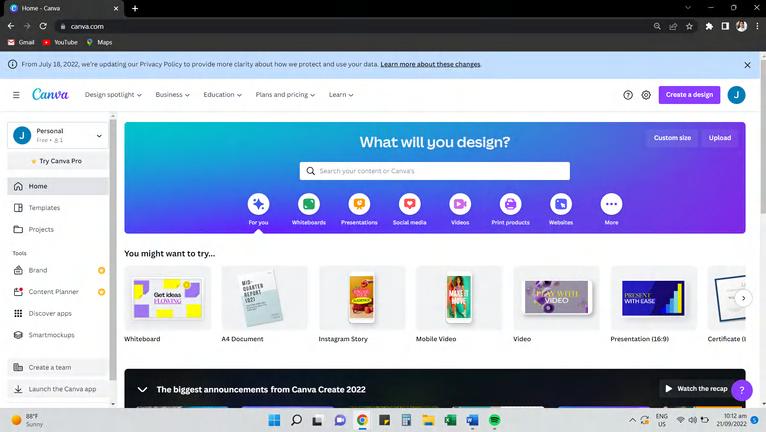Collapse the Canva Create 2022 announcements section
This screenshot has width=766, height=432.
click(142, 389)
